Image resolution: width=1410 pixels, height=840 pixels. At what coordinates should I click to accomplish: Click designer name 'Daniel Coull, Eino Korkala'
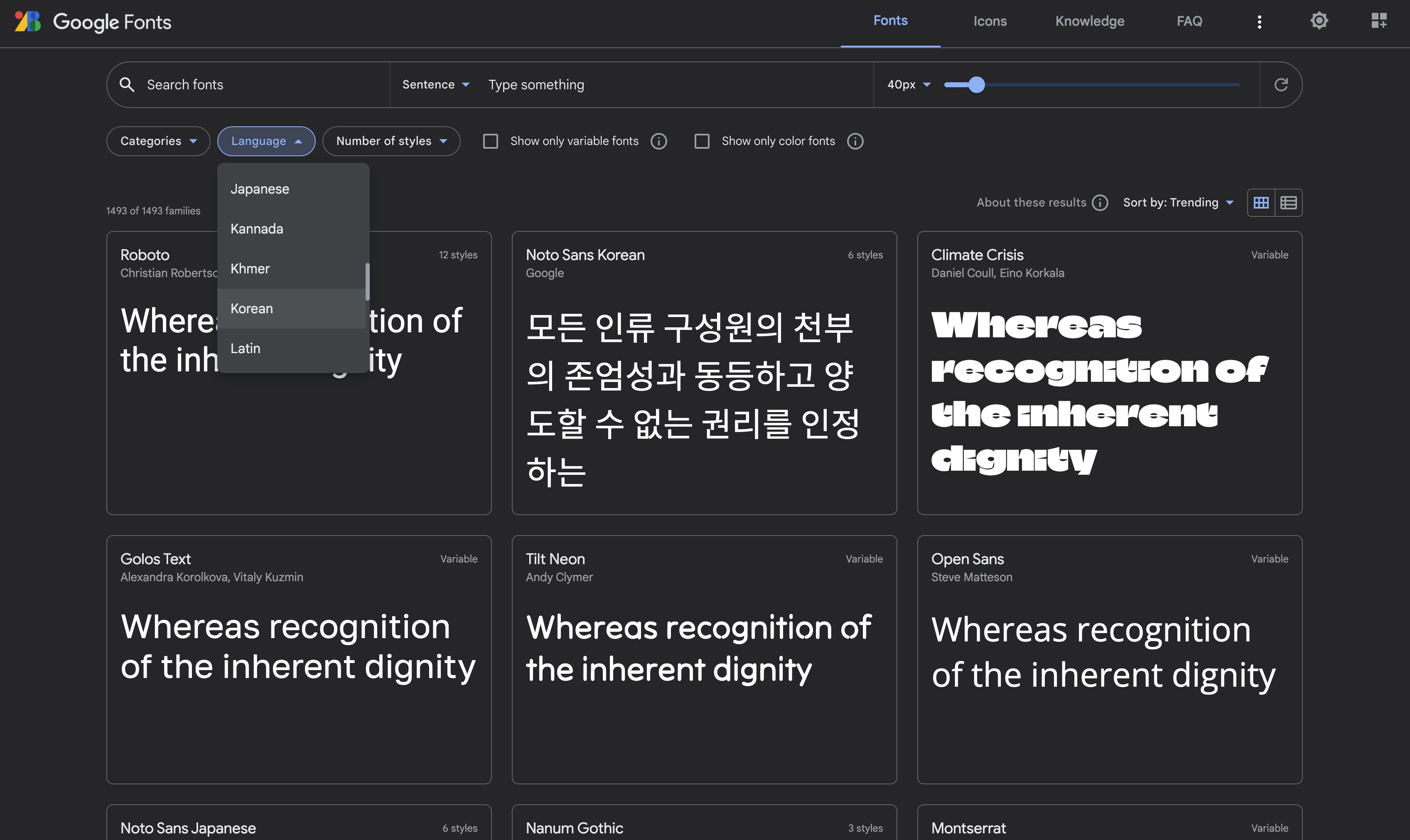997,273
